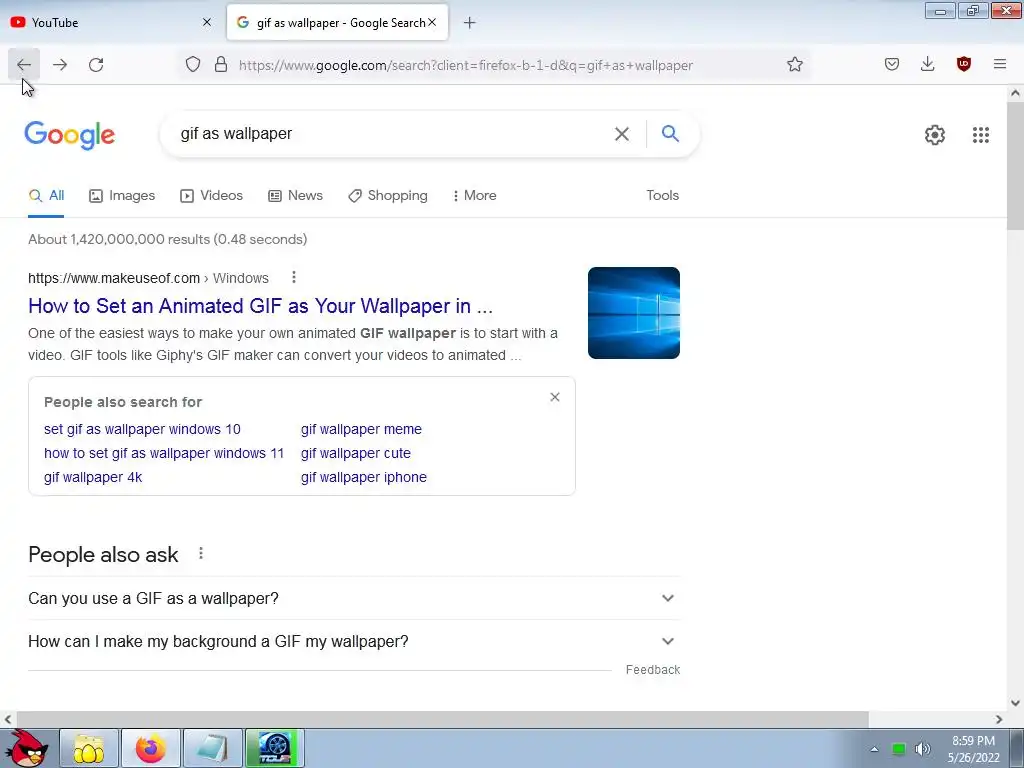
Task: Open the notepad taskbar icon
Action: tap(213, 748)
